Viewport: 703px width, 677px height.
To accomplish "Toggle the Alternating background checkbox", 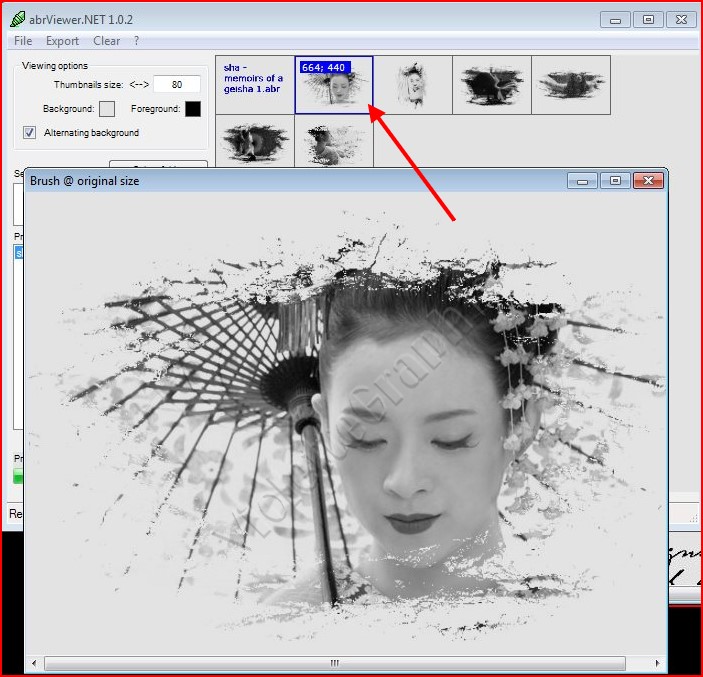I will click(29, 133).
